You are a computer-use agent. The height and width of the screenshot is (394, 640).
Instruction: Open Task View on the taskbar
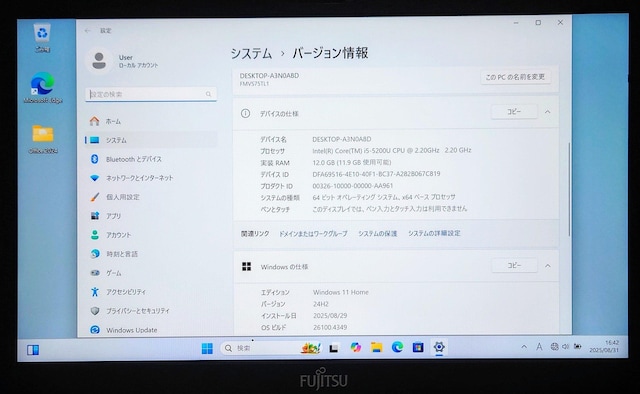[334, 348]
